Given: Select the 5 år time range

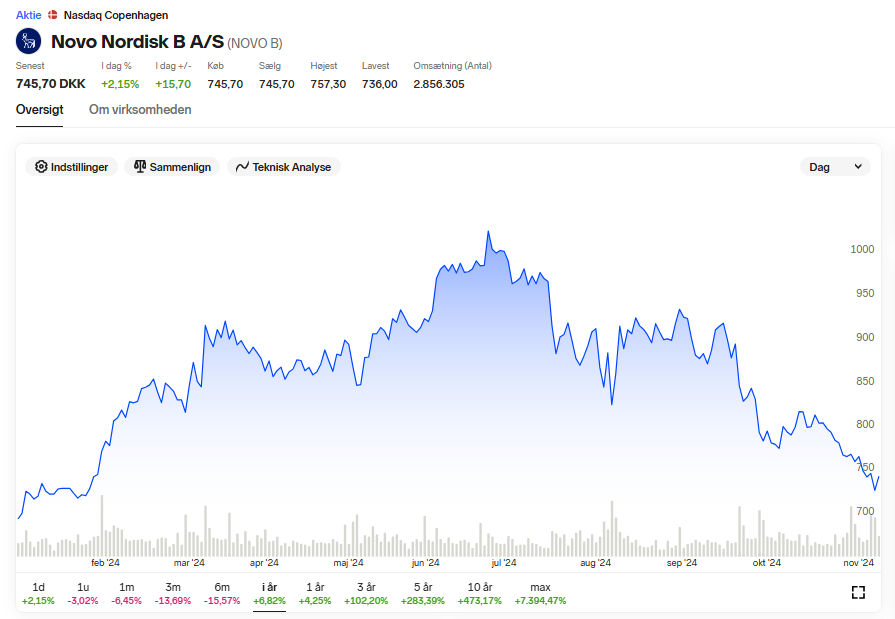Looking at the screenshot, I should pos(422,593).
